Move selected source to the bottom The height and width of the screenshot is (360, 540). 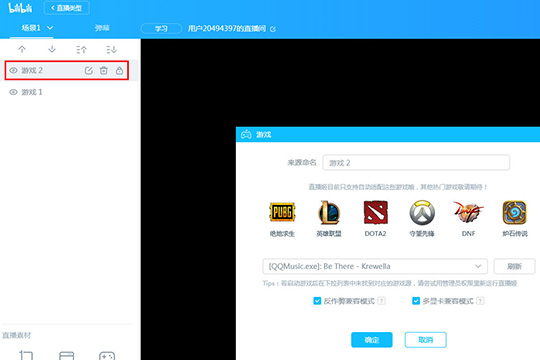(x=111, y=49)
